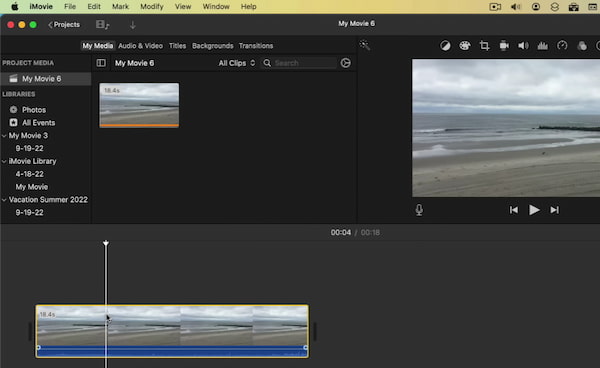This screenshot has height=368, width=600.
Task: Open the Stabilization camera tool
Action: click(504, 46)
